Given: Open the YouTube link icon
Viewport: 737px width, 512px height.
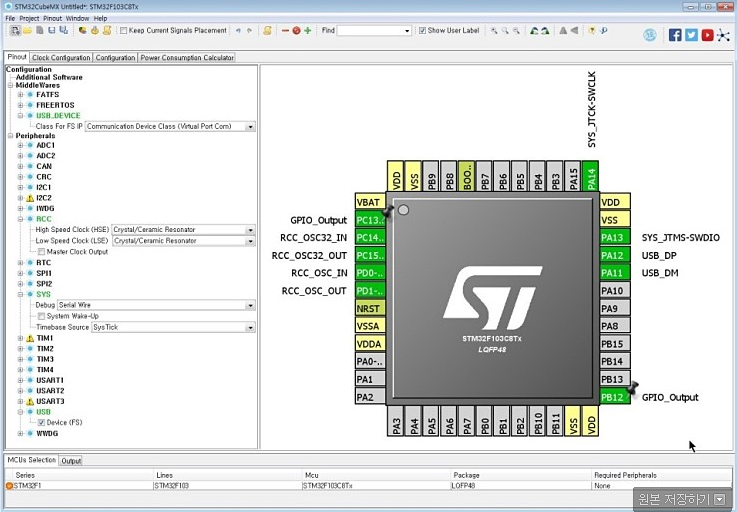Looking at the screenshot, I should pos(707,35).
